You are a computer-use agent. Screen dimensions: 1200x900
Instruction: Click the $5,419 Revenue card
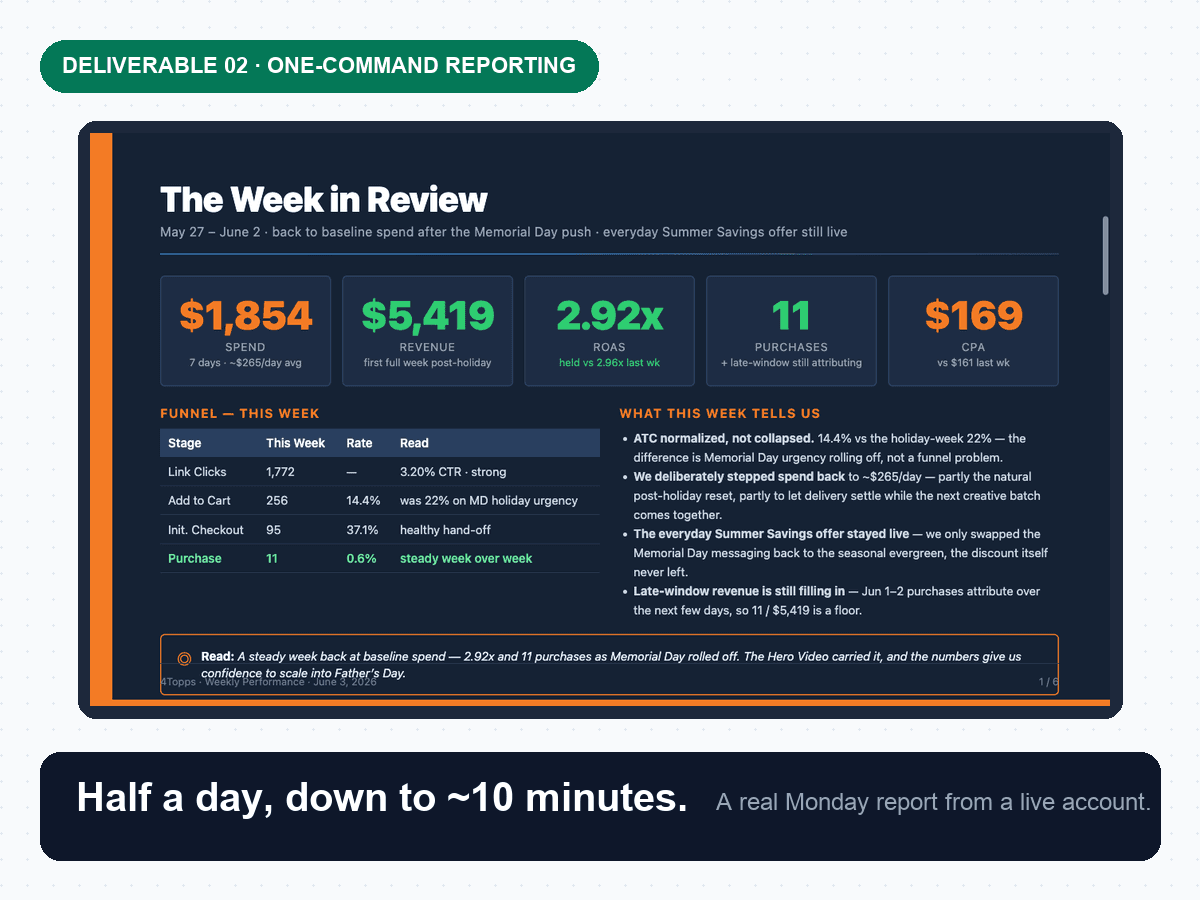(427, 331)
